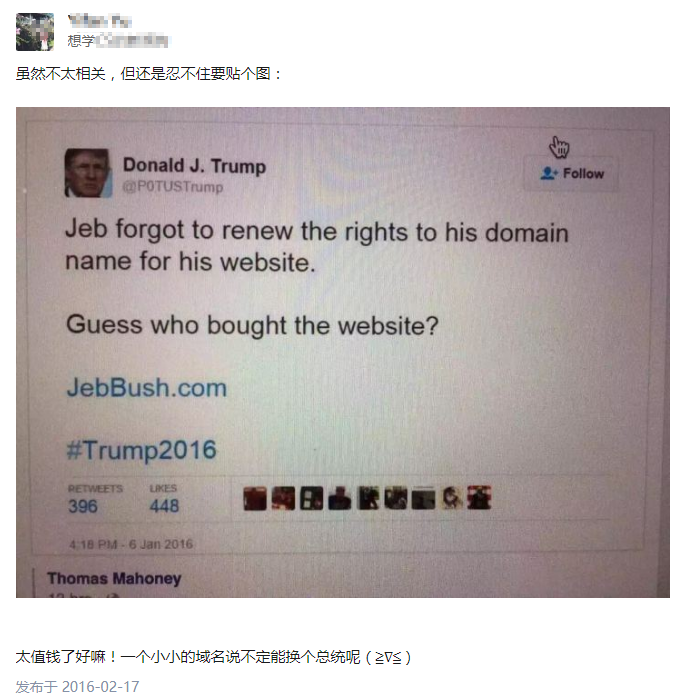Click the last liker avatar thumbnail
Image resolution: width=676 pixels, height=700 pixels.
(479, 498)
